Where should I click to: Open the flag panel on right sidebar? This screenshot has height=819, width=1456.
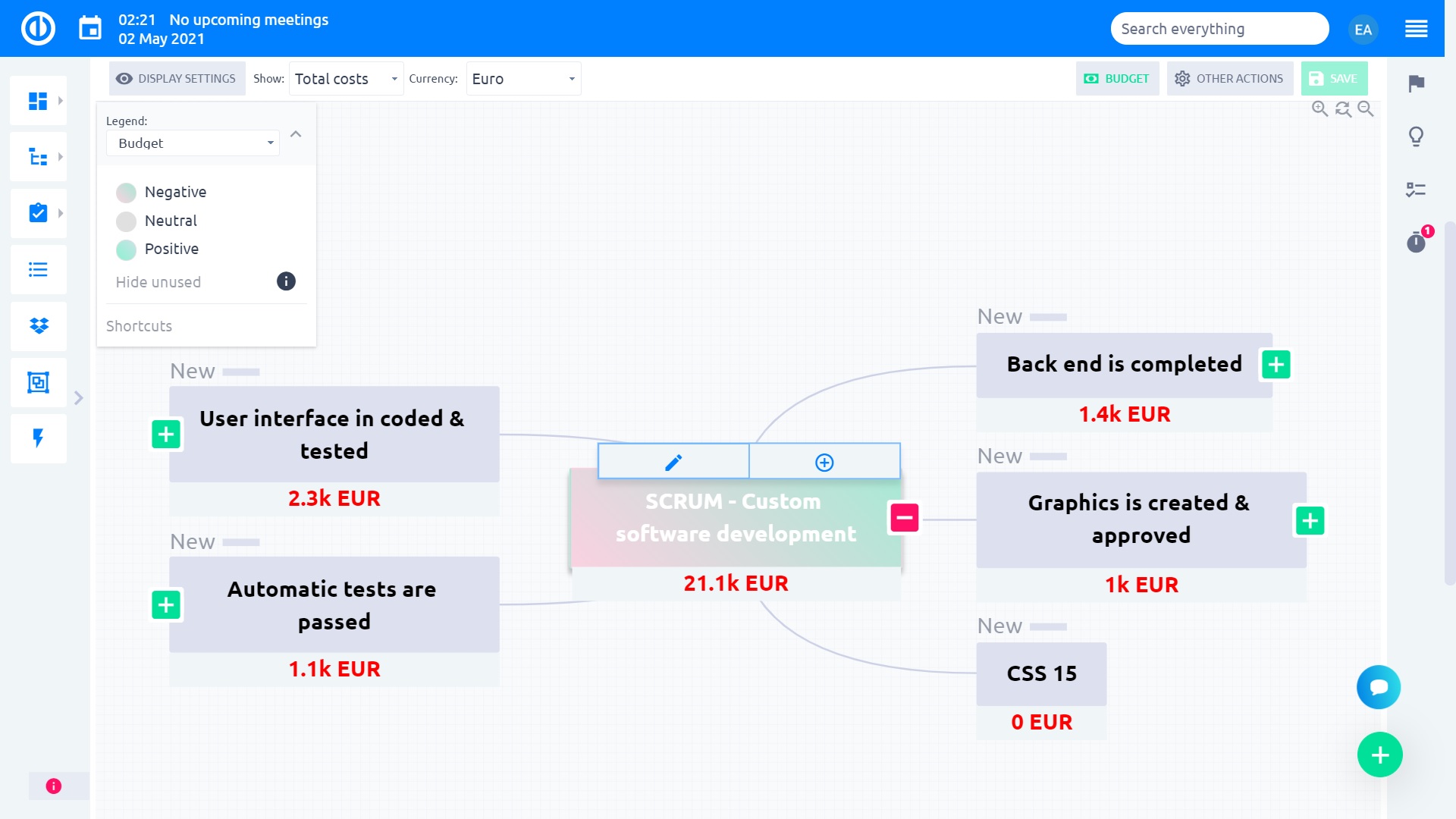point(1416,83)
